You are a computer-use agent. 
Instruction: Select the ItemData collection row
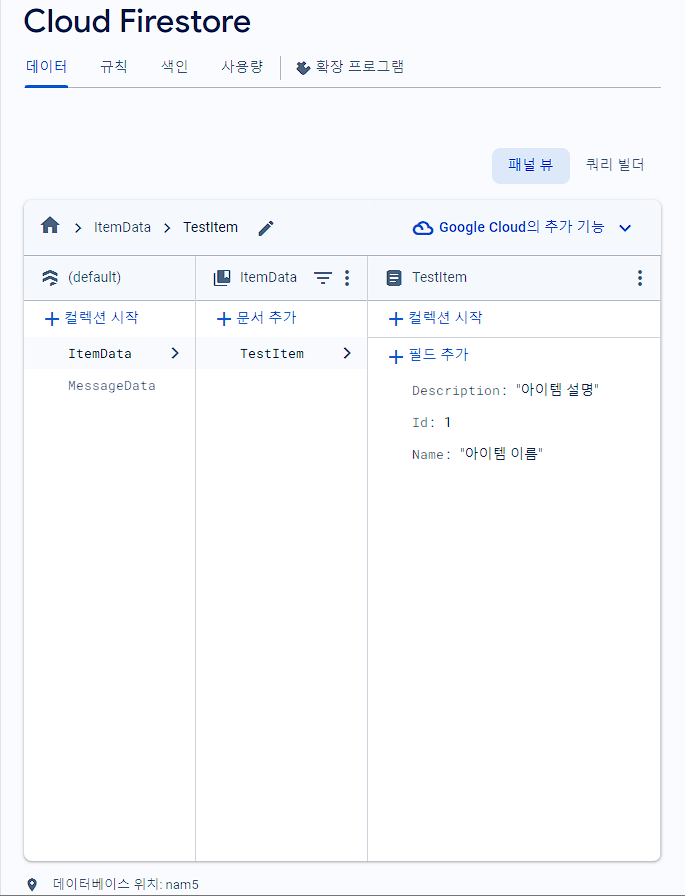tap(110, 353)
